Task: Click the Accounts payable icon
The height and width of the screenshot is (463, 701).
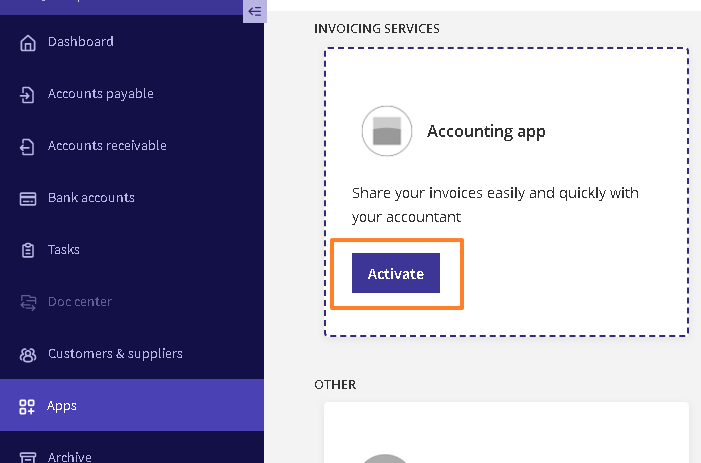Action: click(27, 94)
